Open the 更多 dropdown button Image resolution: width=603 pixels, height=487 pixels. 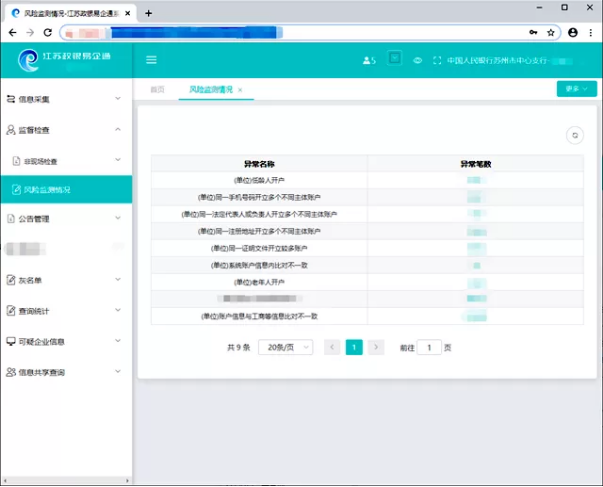click(x=576, y=89)
